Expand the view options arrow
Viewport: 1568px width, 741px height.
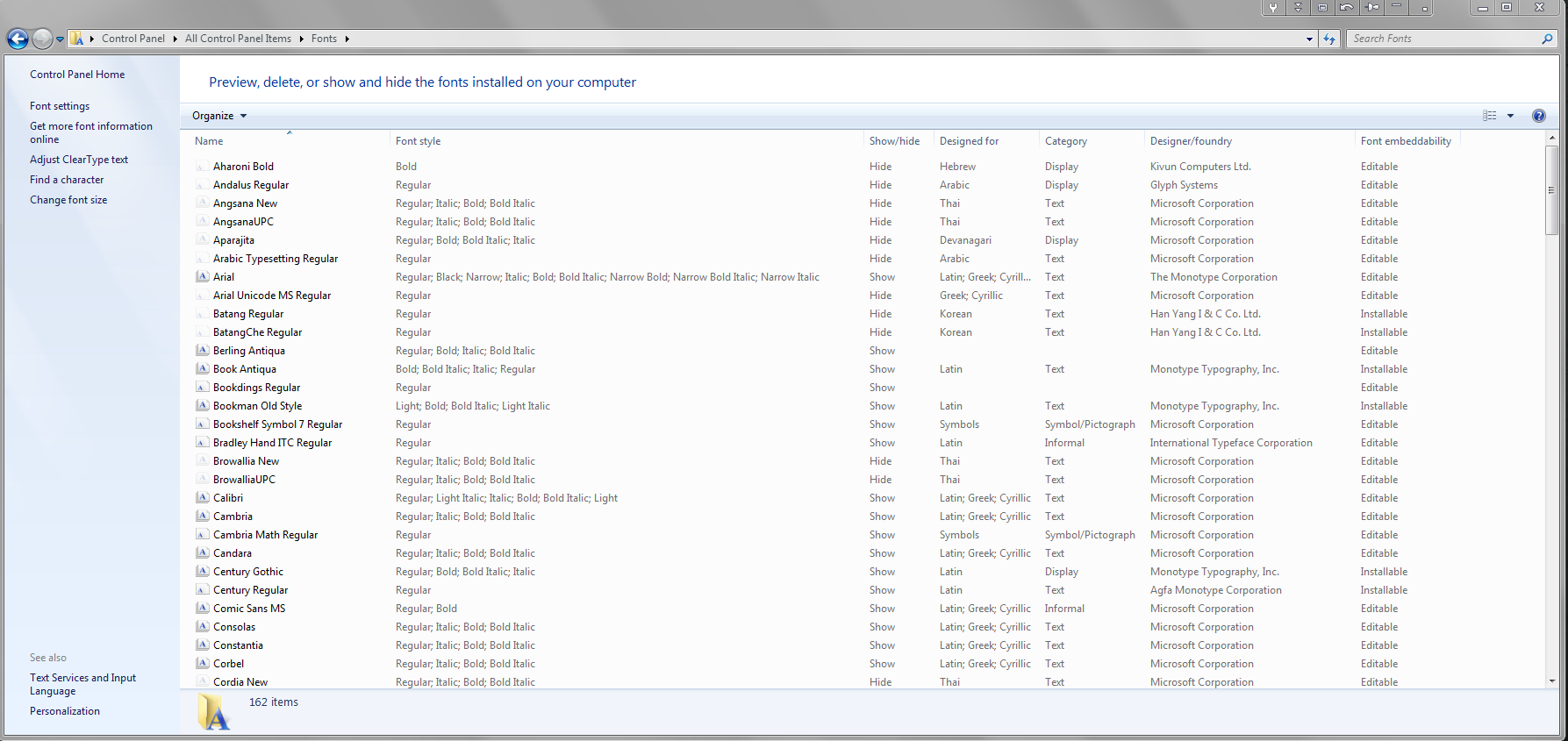click(1510, 116)
